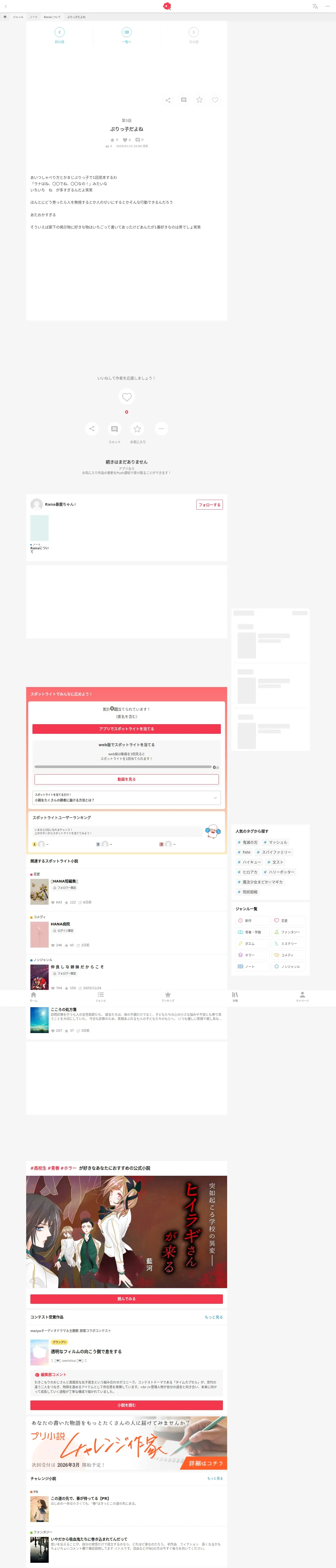Select tag スパイファミリー
This screenshot has width=336, height=1568.
(275, 852)
